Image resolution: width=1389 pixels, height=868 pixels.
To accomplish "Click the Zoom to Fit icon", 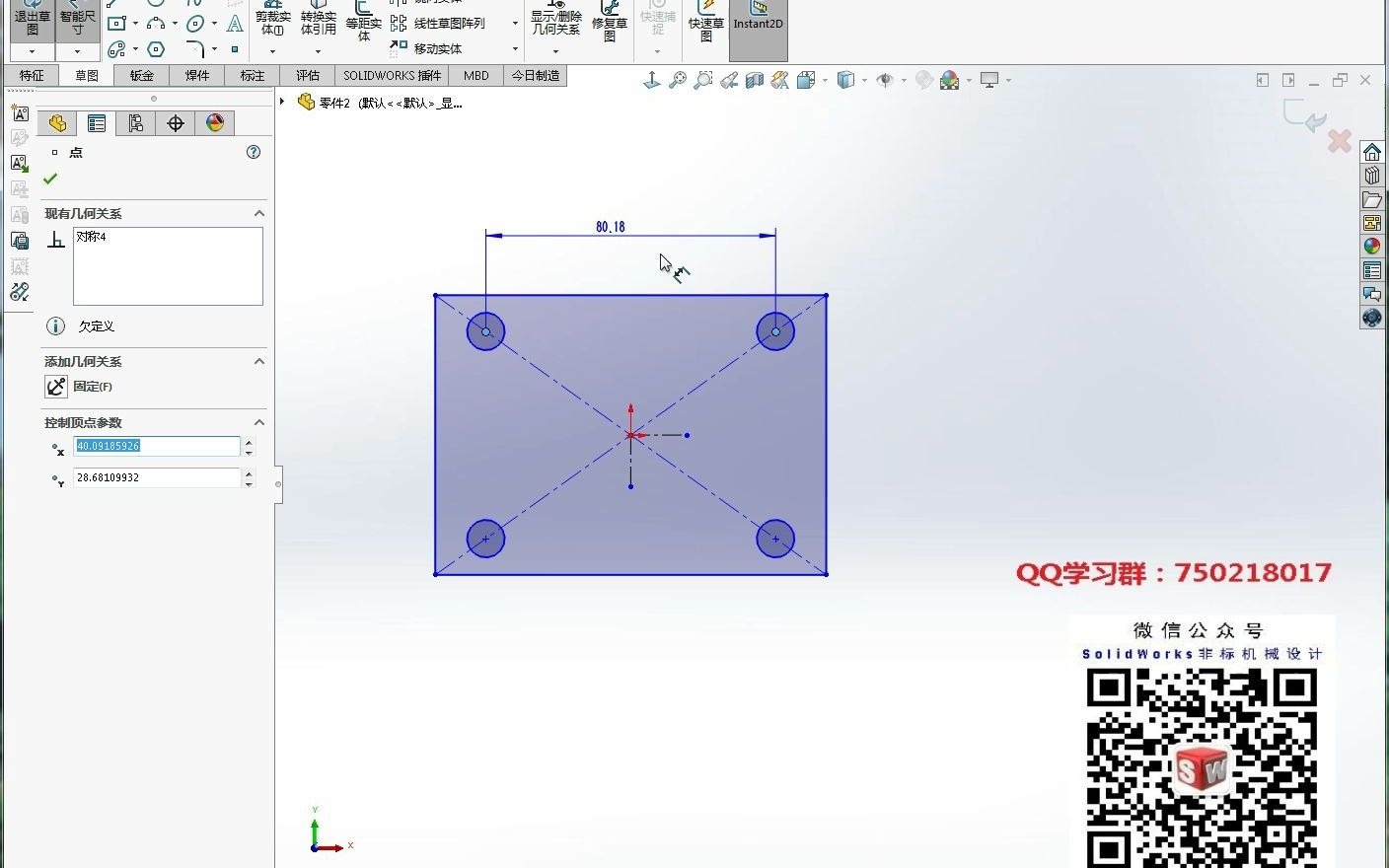I will [x=677, y=80].
